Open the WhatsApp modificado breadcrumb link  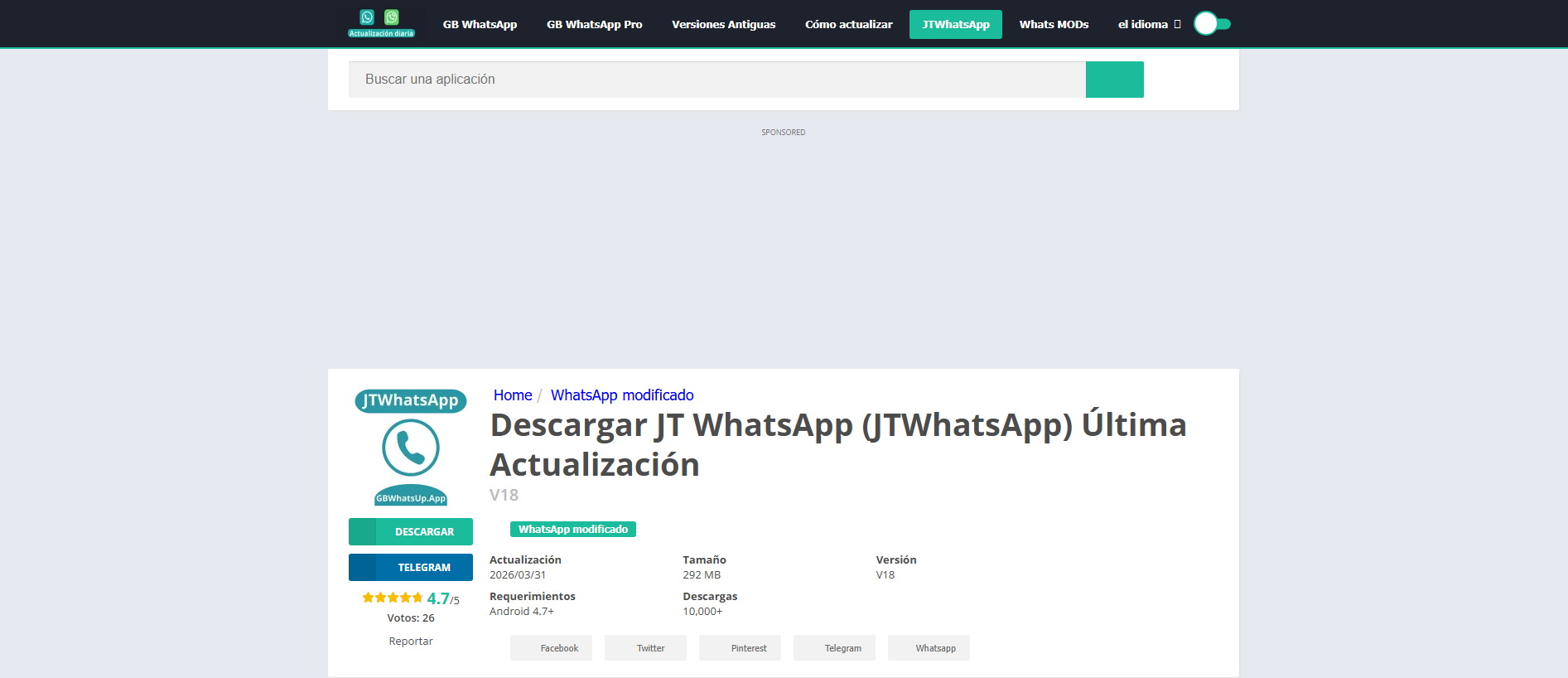pyautogui.click(x=622, y=395)
